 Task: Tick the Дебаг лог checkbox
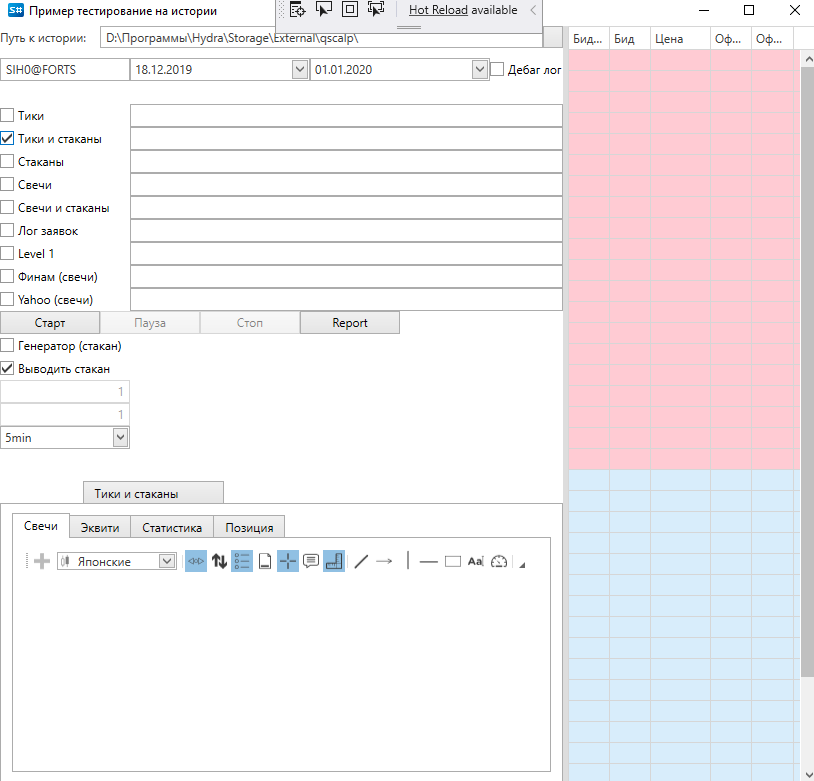[497, 70]
